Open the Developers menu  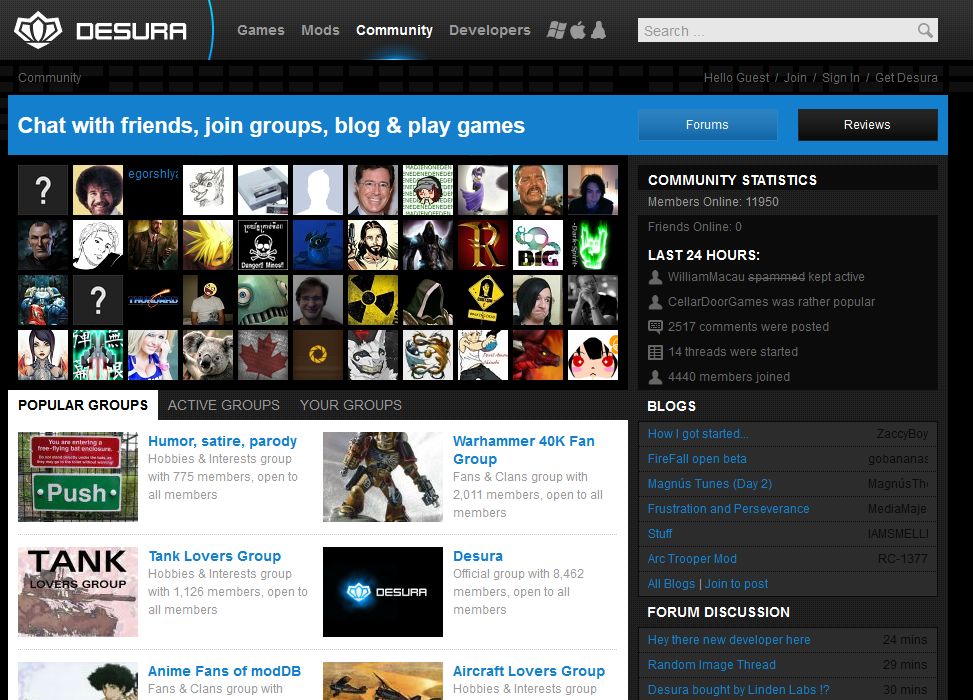click(489, 30)
